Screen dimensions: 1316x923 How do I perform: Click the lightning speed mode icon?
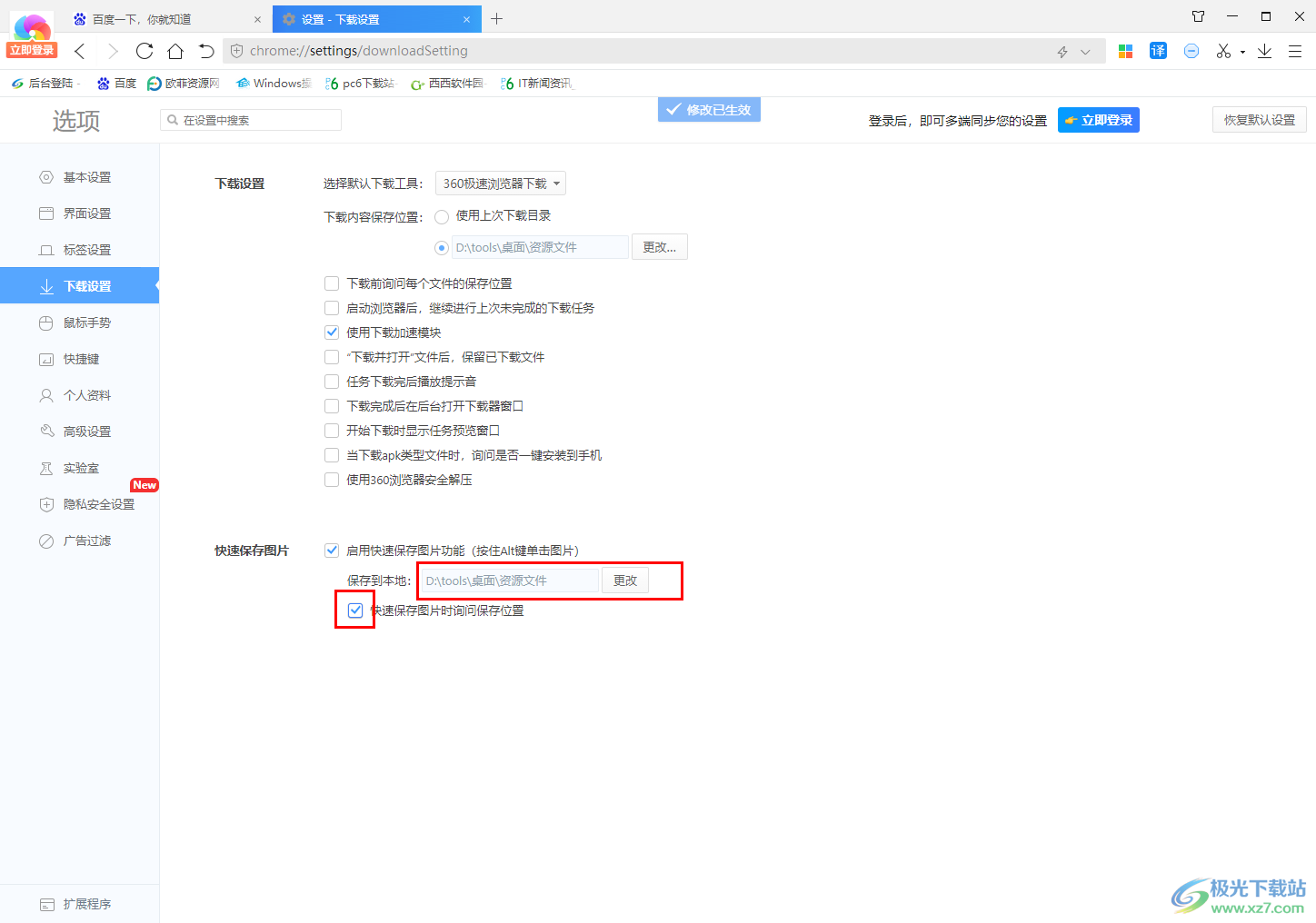pos(1062,52)
